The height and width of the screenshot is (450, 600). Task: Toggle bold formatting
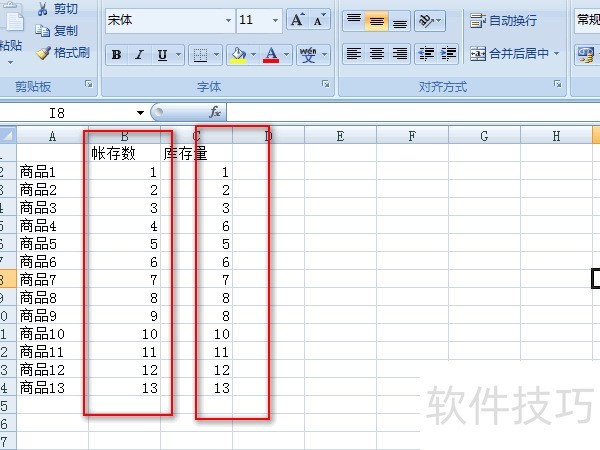[x=117, y=55]
